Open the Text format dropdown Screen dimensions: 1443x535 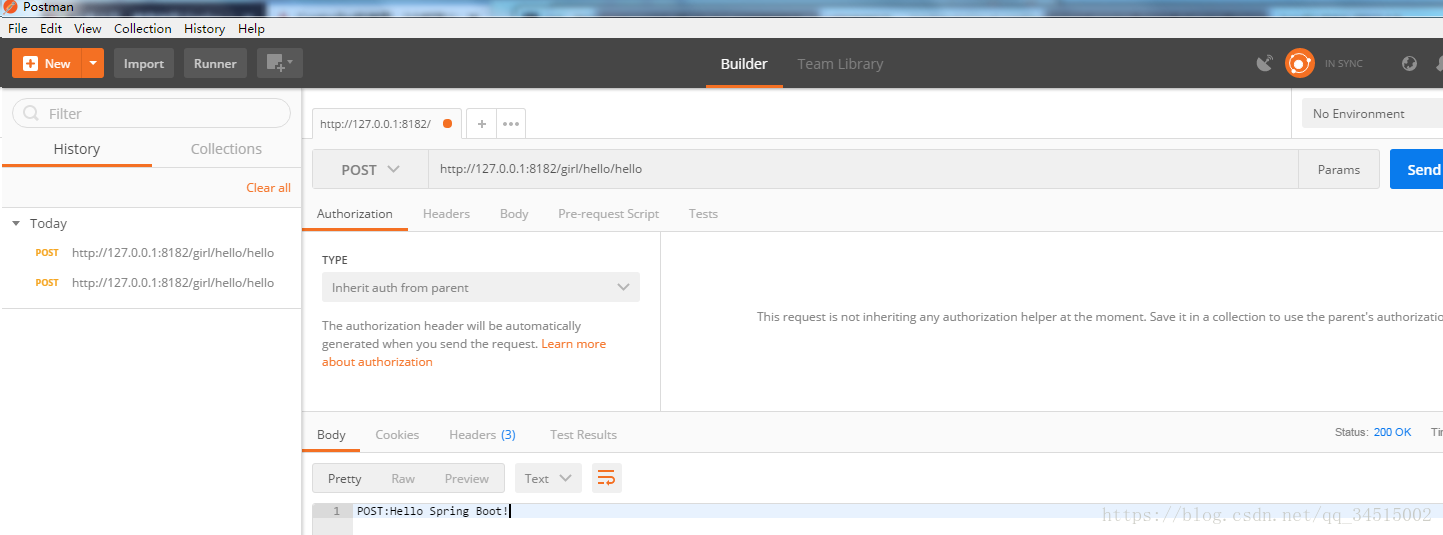click(x=548, y=478)
